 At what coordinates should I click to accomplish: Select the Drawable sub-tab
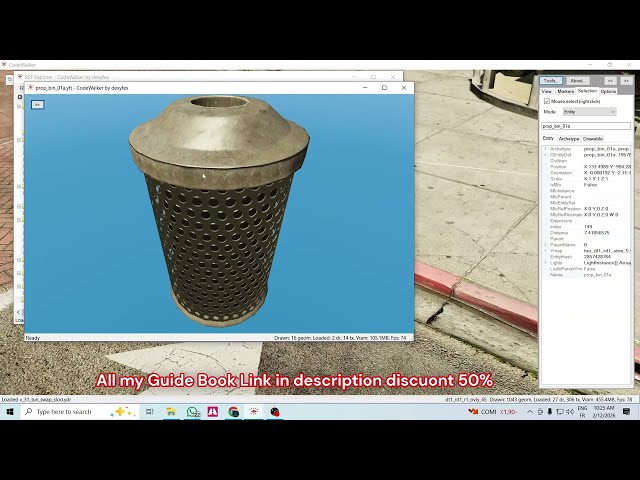593,139
